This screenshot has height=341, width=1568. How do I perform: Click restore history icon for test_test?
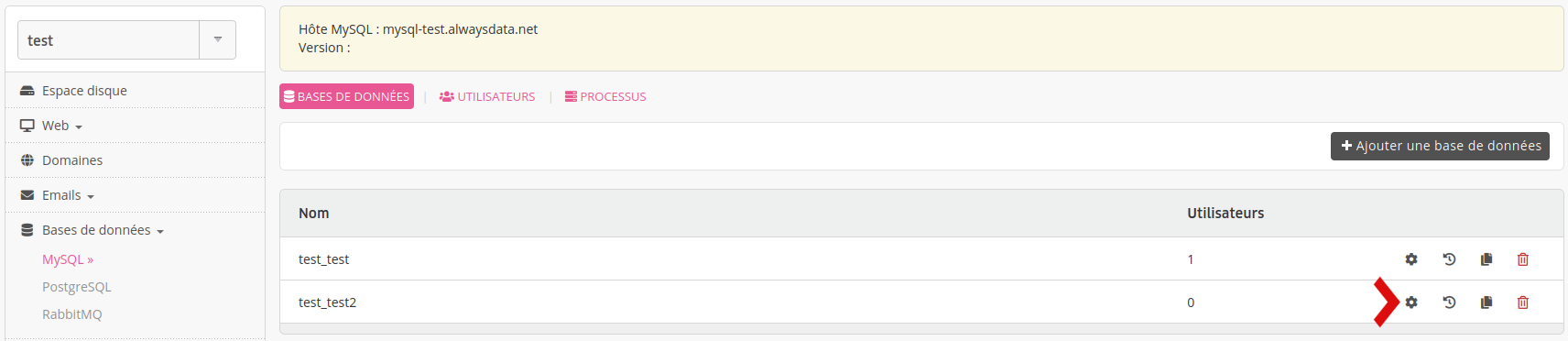(1449, 259)
